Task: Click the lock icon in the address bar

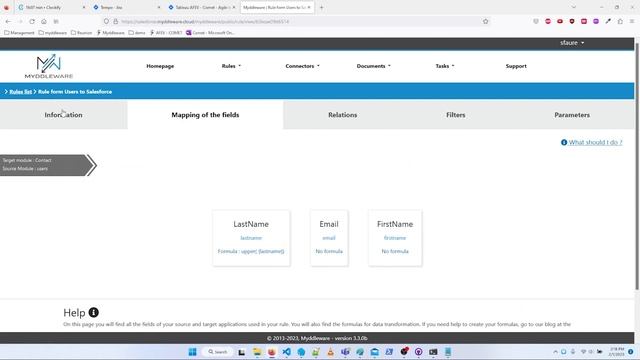Action: click(x=116, y=21)
